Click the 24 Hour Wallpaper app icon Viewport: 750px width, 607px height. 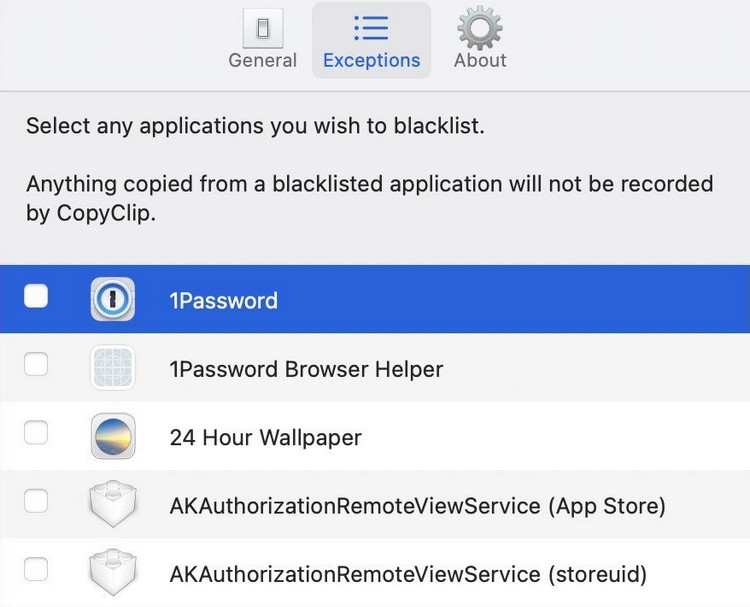click(112, 436)
